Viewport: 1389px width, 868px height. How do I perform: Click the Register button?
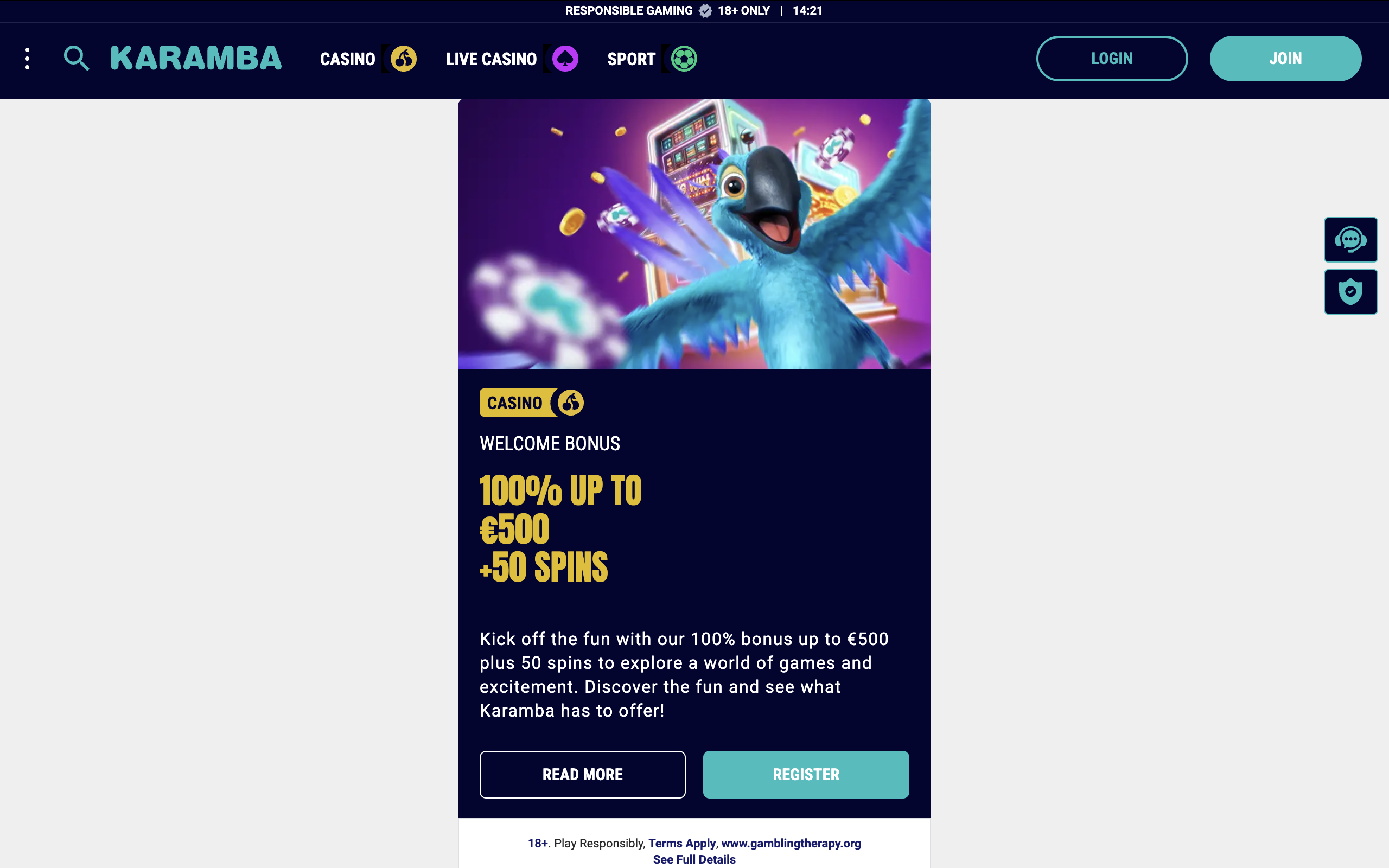coord(806,775)
